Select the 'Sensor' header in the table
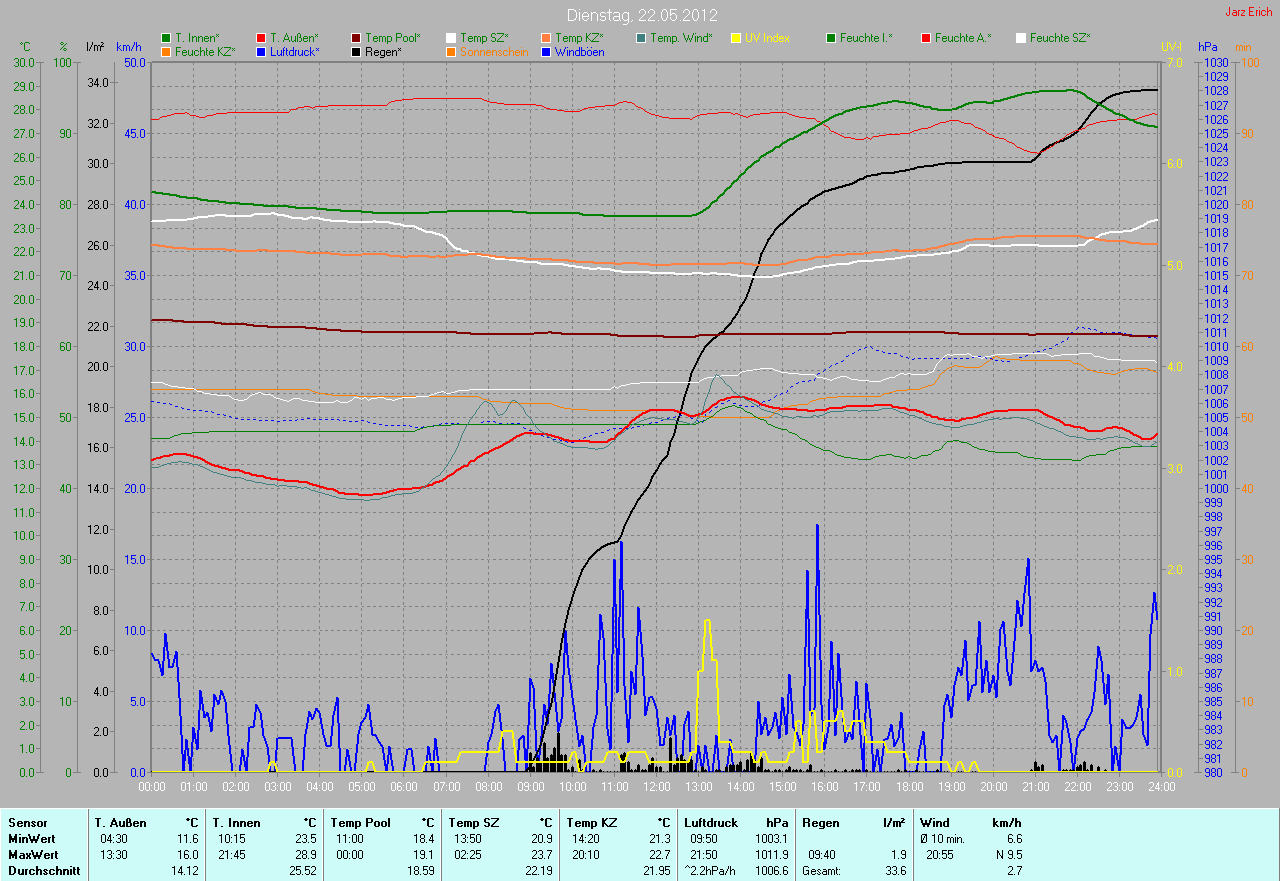This screenshot has height=881, width=1280. coord(26,823)
